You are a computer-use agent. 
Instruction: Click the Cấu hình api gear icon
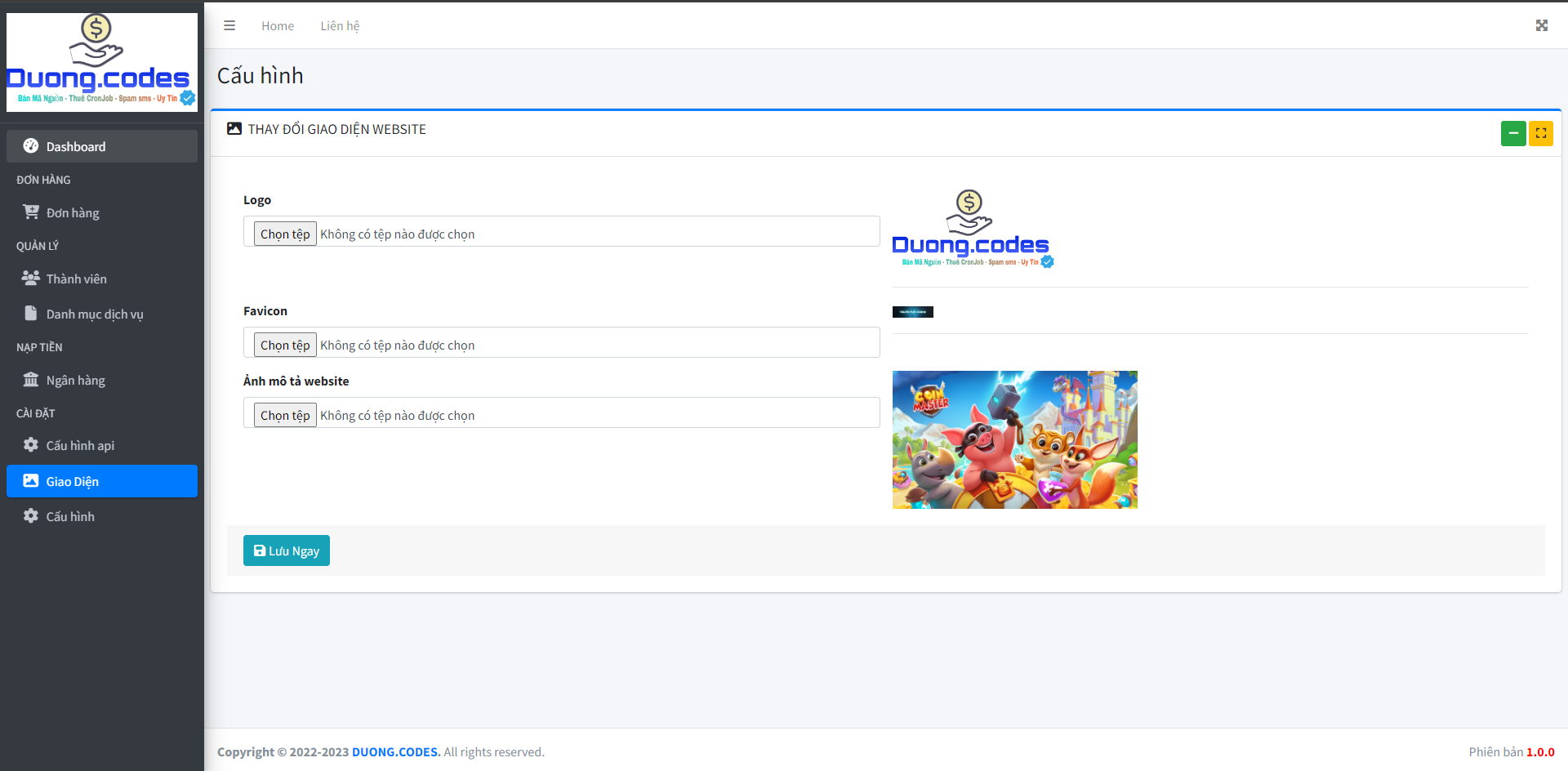pos(31,445)
